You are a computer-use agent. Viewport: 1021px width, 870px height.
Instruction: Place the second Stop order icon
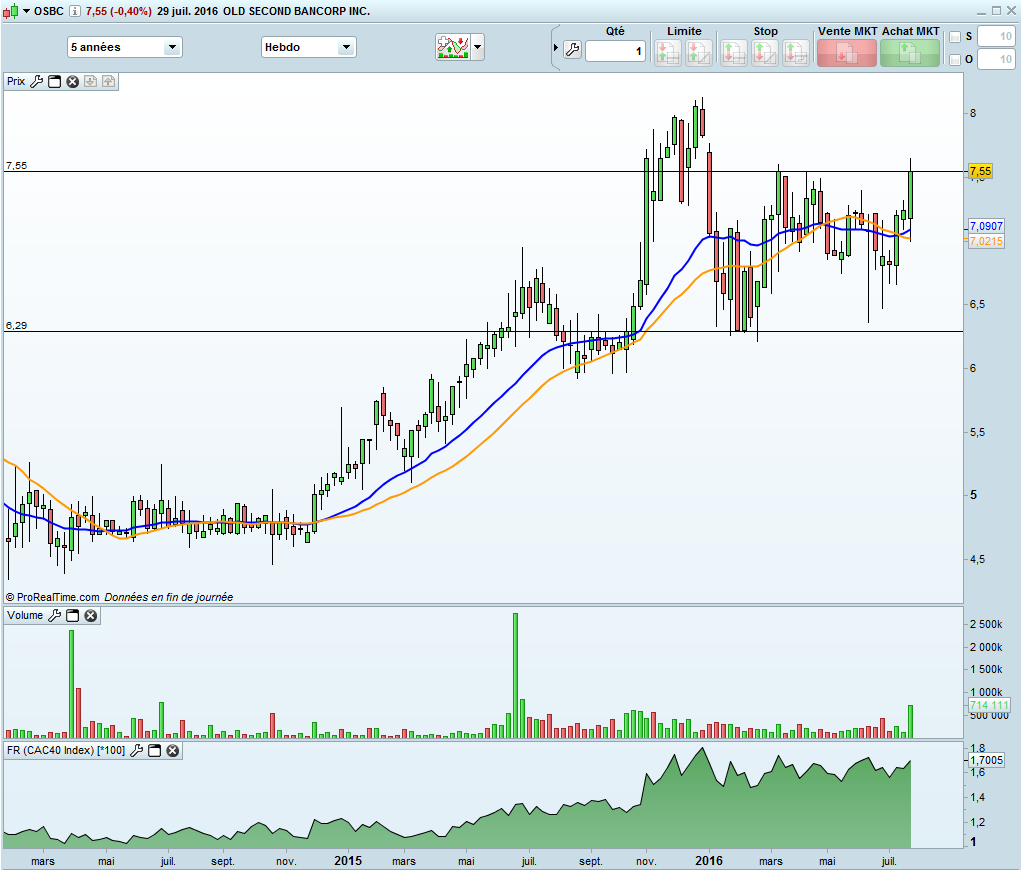point(764,53)
